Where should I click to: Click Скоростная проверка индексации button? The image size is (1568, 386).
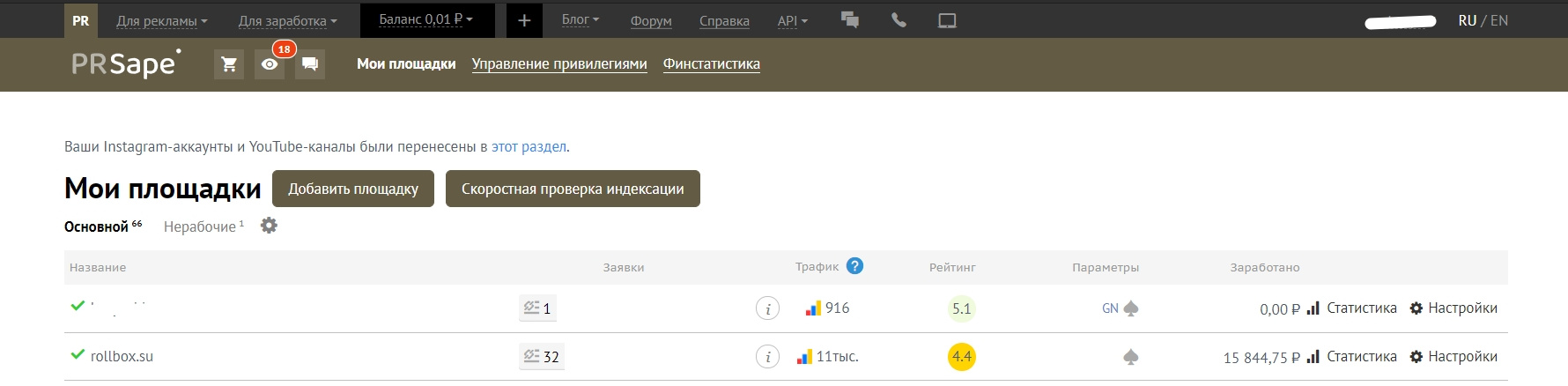pyautogui.click(x=573, y=189)
